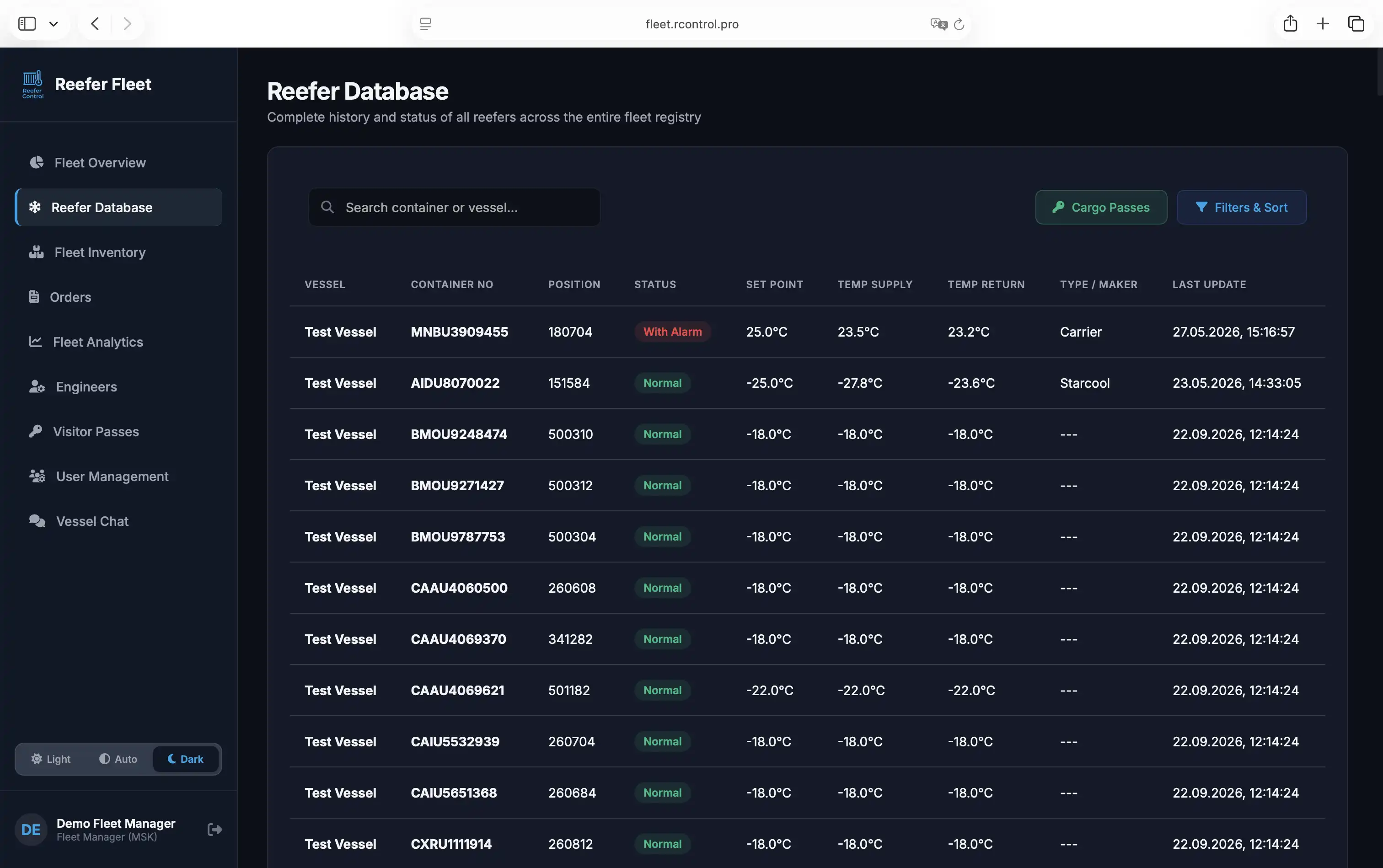Viewport: 1383px width, 868px height.
Task: Expand the sidebar dropdown chevron in browser toolbar
Action: tap(54, 24)
